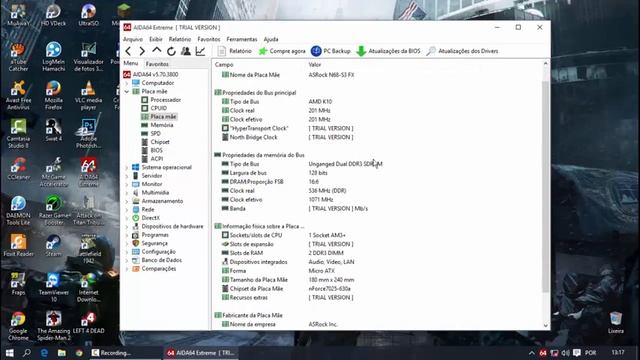The image size is (640, 360).
Task: Open Google Chrome desktop icon
Action: pyautogui.click(x=18, y=326)
